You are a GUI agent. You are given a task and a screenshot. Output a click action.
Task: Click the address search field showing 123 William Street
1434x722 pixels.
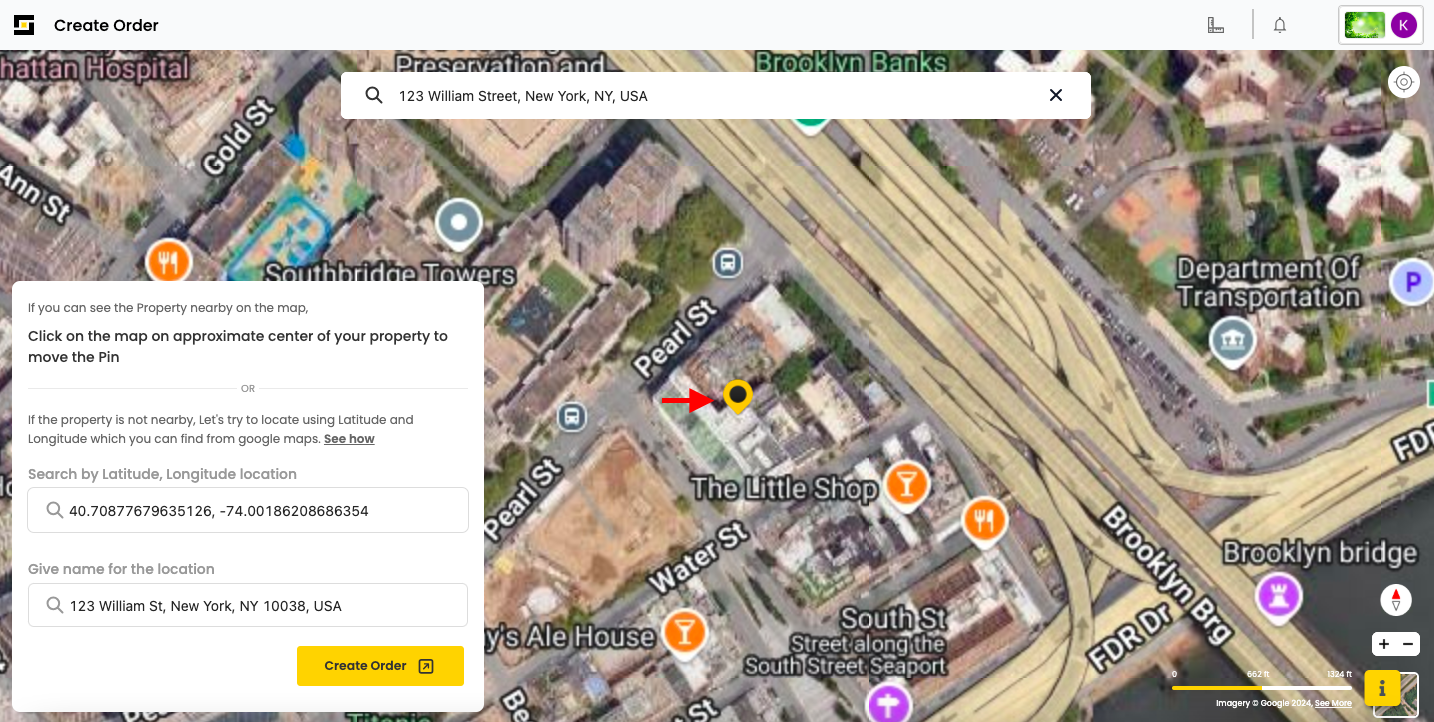pos(716,95)
